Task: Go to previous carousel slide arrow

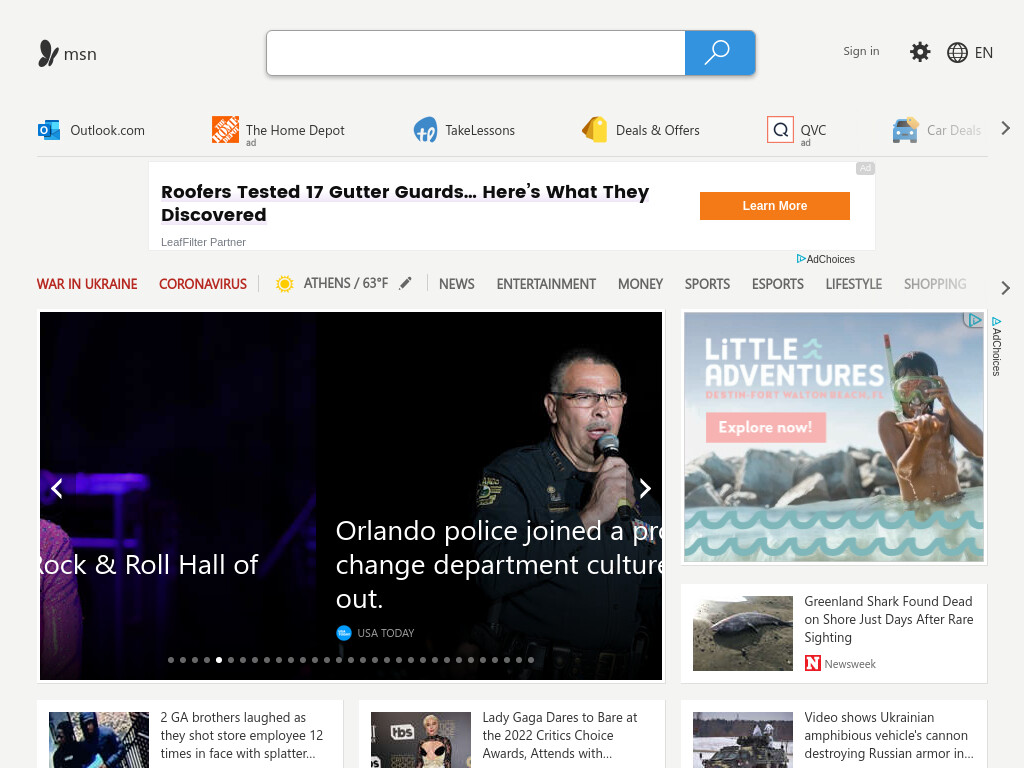Action: click(57, 488)
